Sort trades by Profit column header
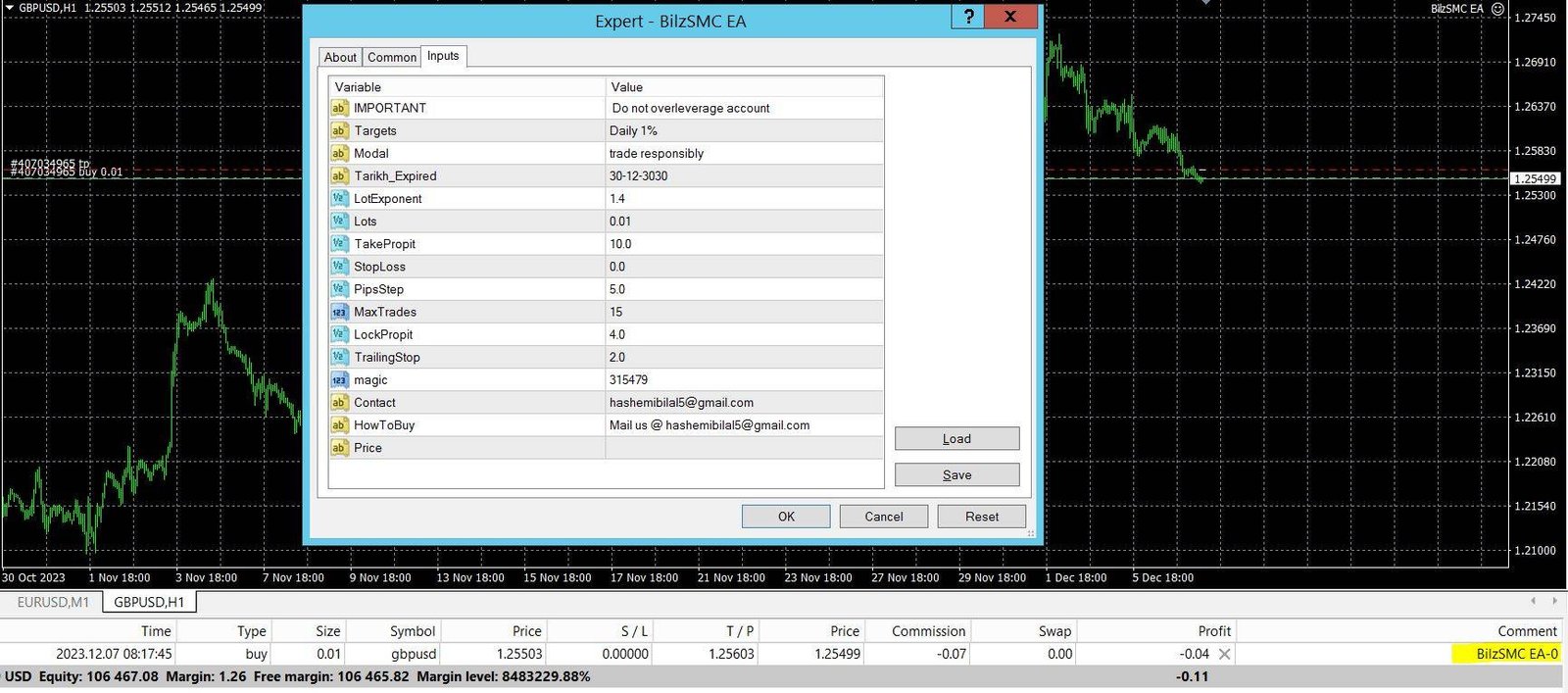Image resolution: width=1568 pixels, height=693 pixels. point(1213,631)
